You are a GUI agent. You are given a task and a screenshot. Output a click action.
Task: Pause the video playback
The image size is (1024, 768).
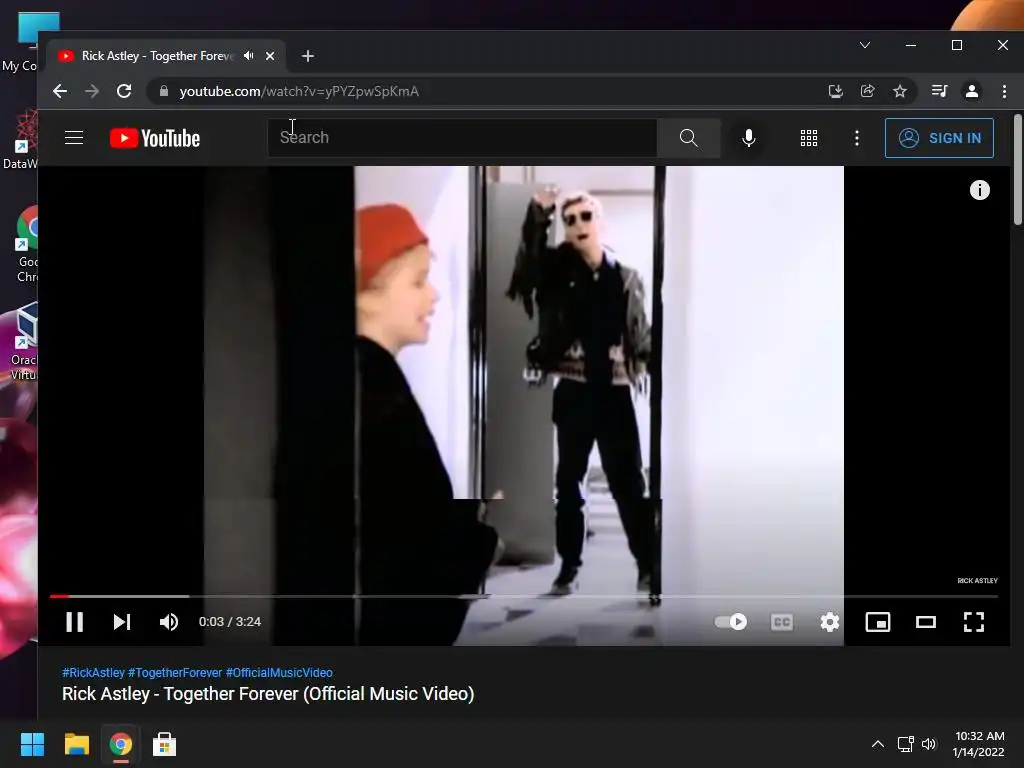pos(74,622)
